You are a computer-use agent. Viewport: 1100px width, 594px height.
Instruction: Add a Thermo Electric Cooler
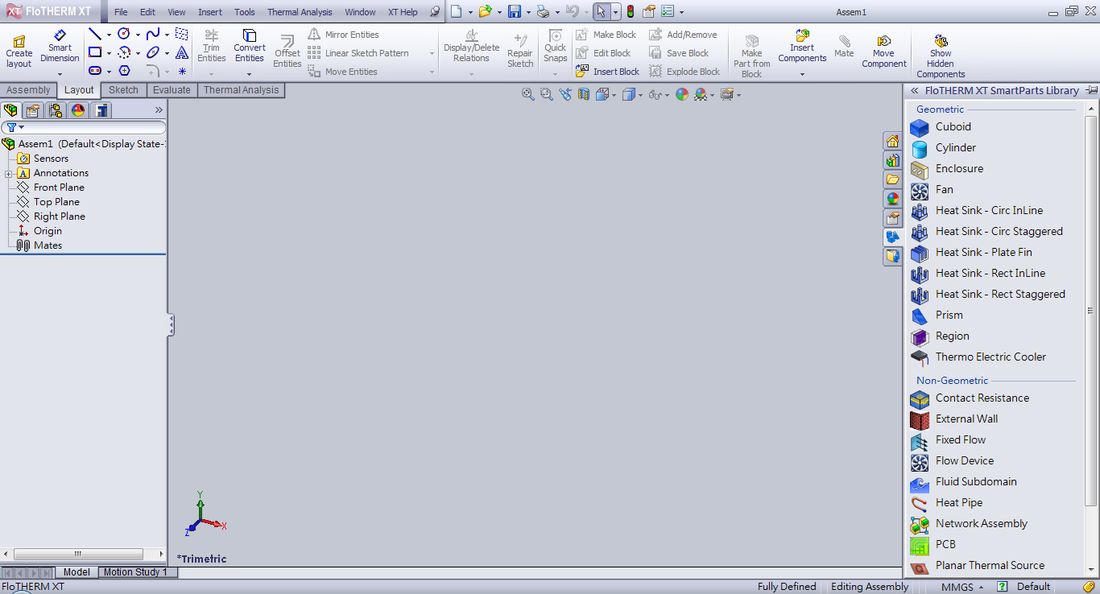[978, 357]
